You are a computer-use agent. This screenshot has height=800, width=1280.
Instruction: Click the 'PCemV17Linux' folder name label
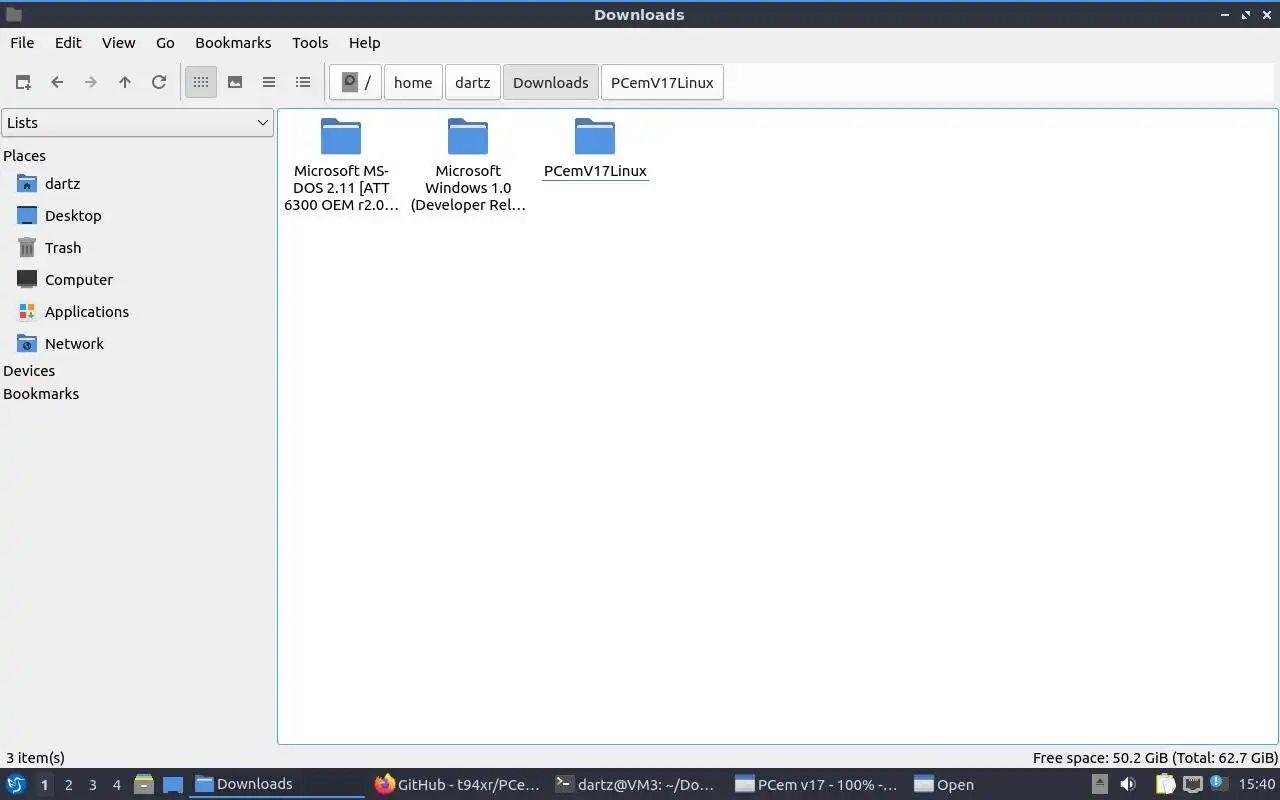click(x=595, y=171)
